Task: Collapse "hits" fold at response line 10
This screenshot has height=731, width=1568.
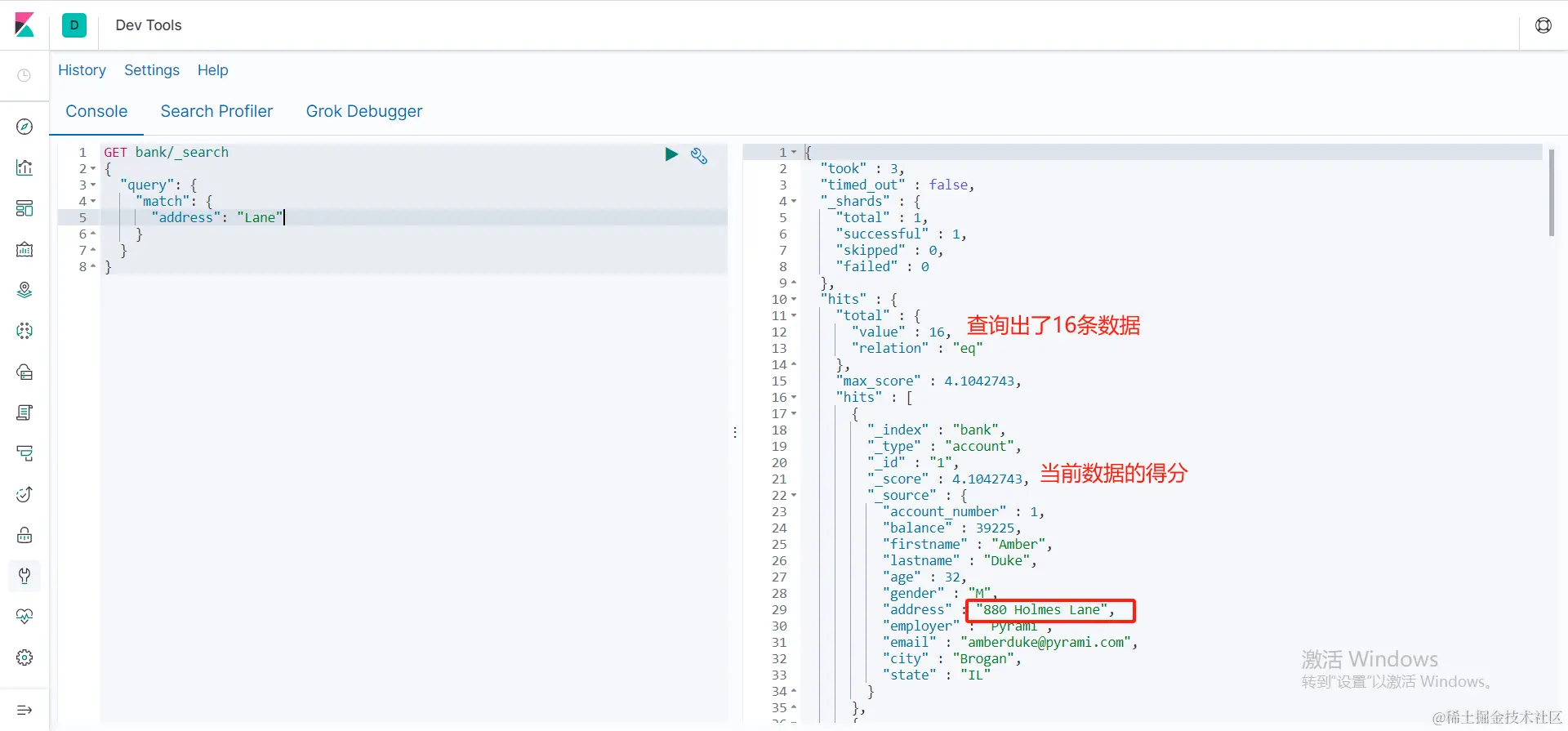Action: coord(794,300)
